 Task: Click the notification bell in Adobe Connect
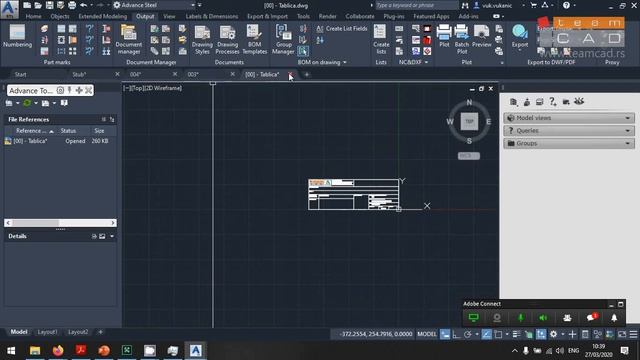(614, 318)
